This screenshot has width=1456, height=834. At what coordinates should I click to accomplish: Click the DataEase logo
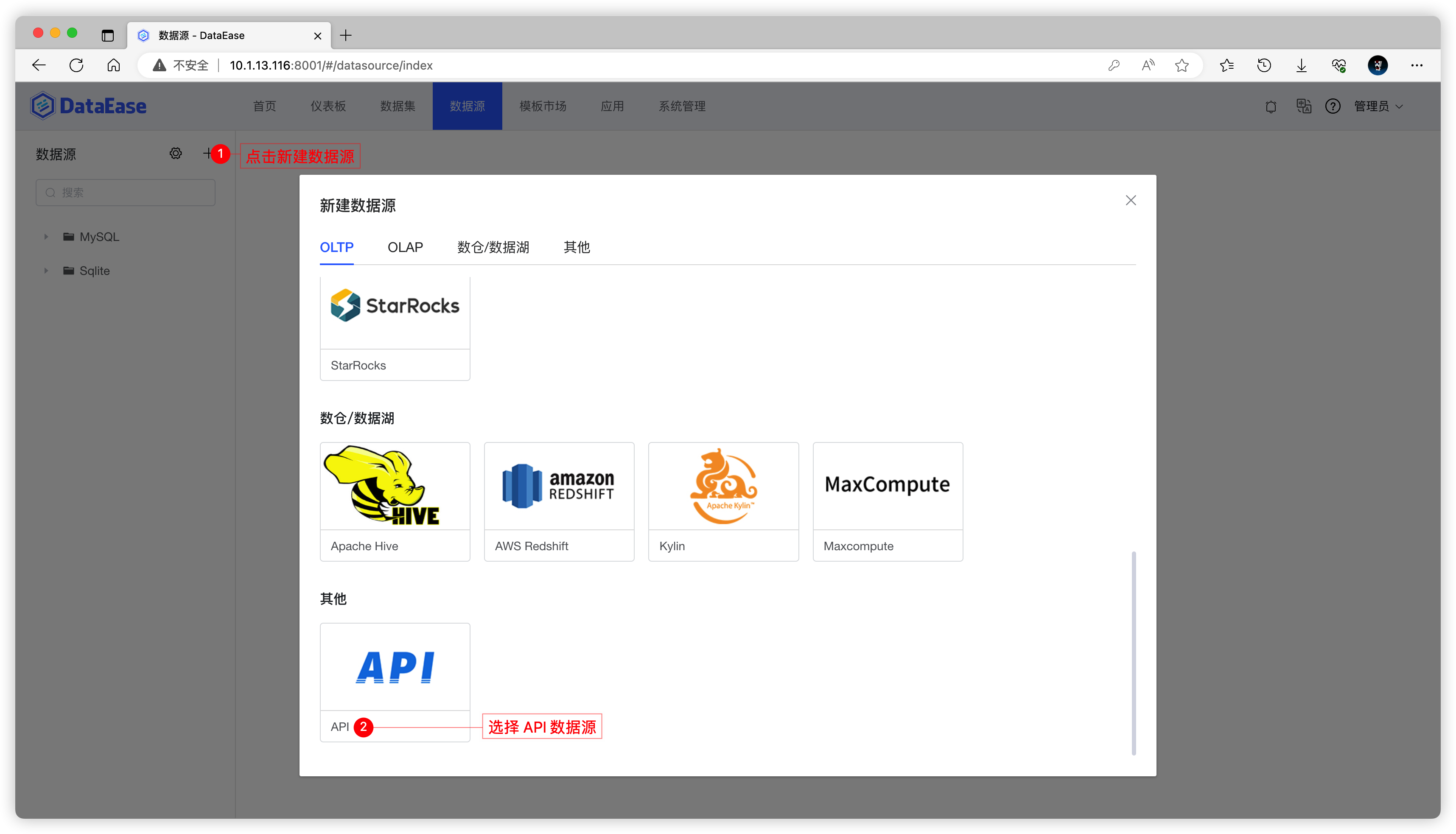click(88, 106)
